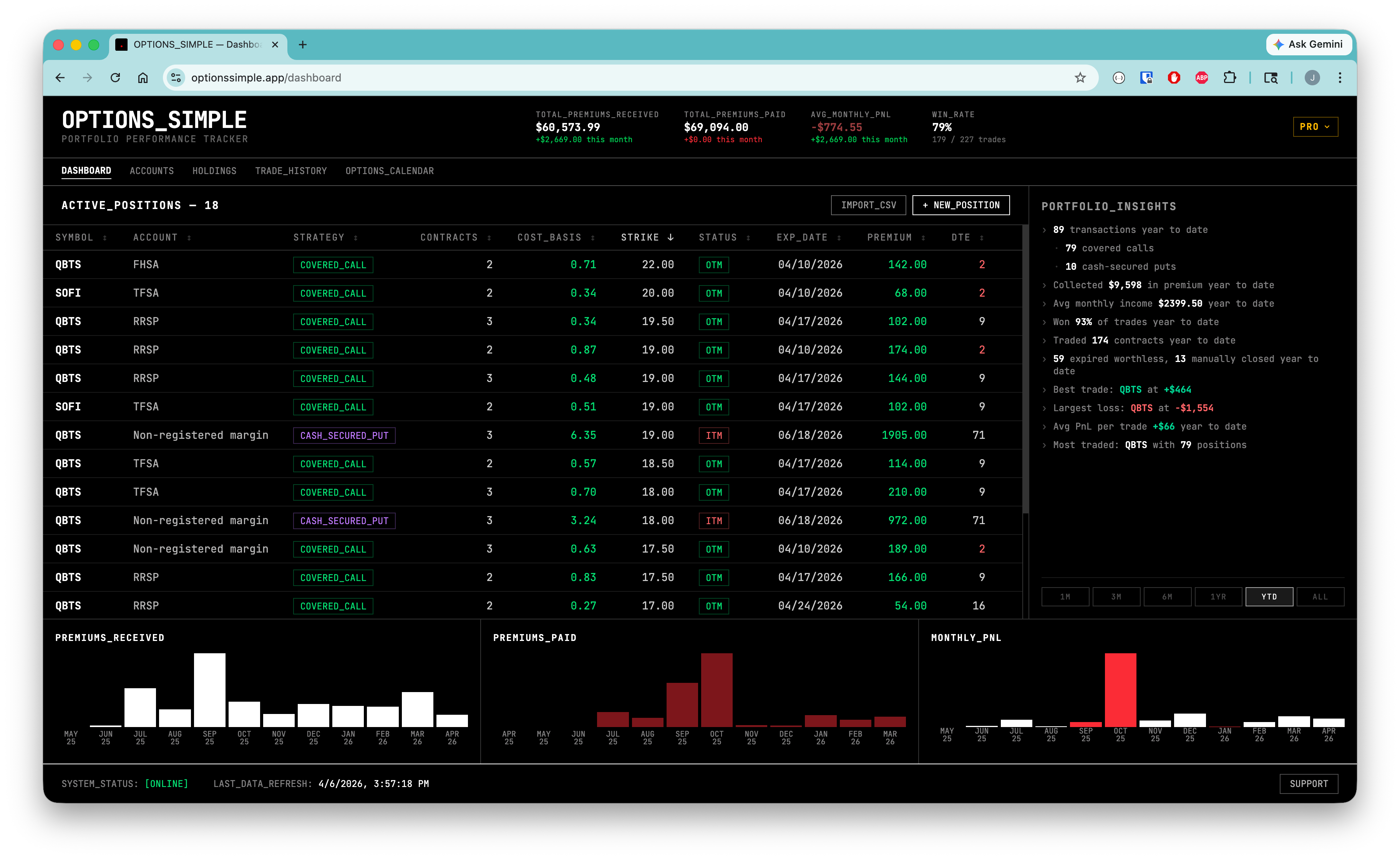
Task: Click Ask Gemini button
Action: point(1309,44)
